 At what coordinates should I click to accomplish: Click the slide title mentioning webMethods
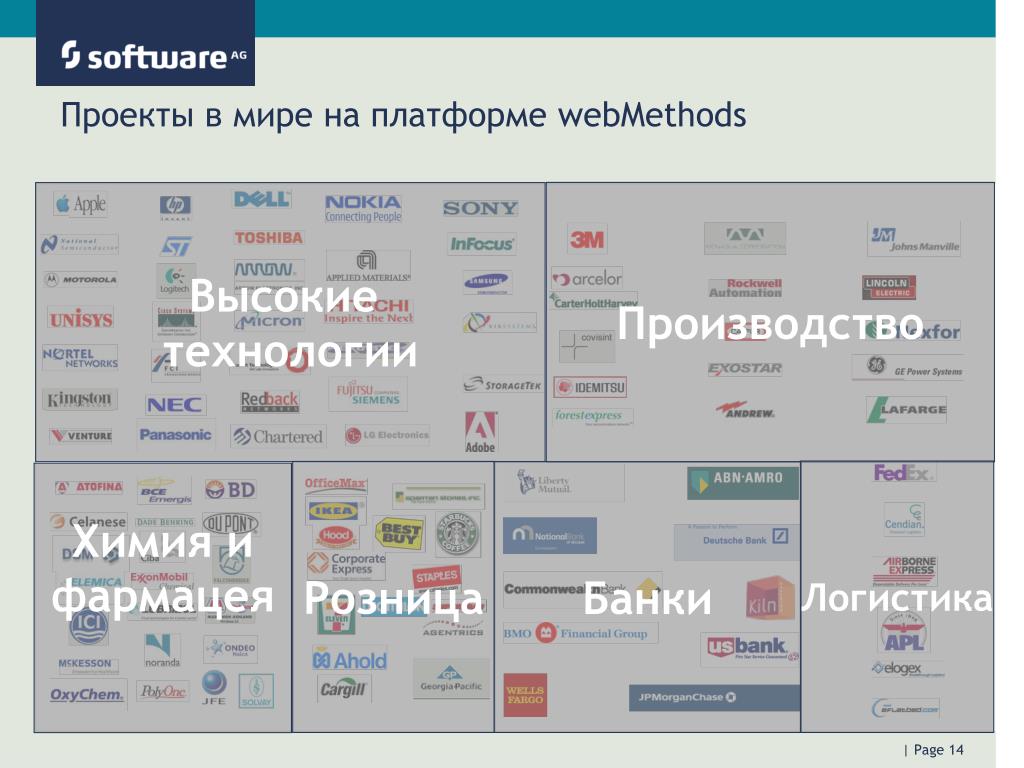[404, 116]
